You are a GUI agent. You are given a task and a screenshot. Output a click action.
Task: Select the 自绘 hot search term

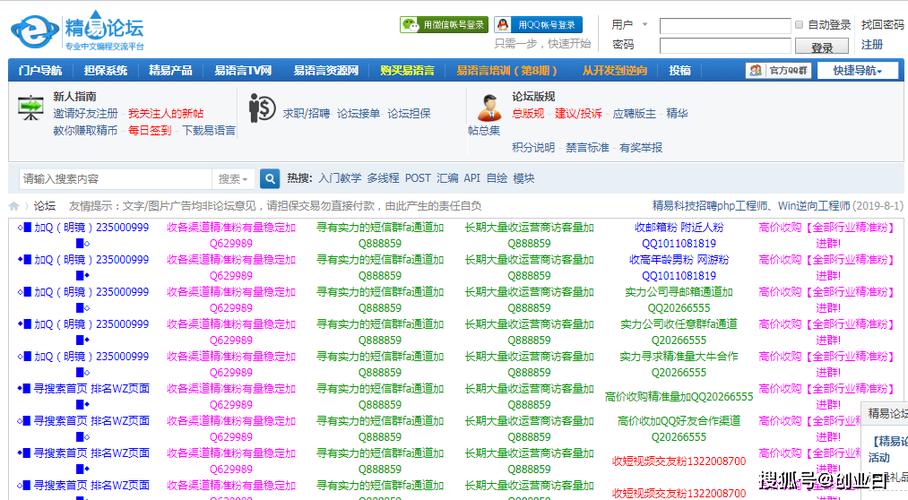[497, 178]
